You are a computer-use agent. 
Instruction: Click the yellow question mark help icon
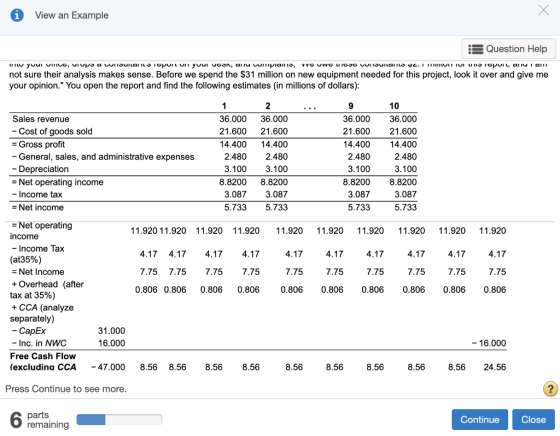[550, 389]
